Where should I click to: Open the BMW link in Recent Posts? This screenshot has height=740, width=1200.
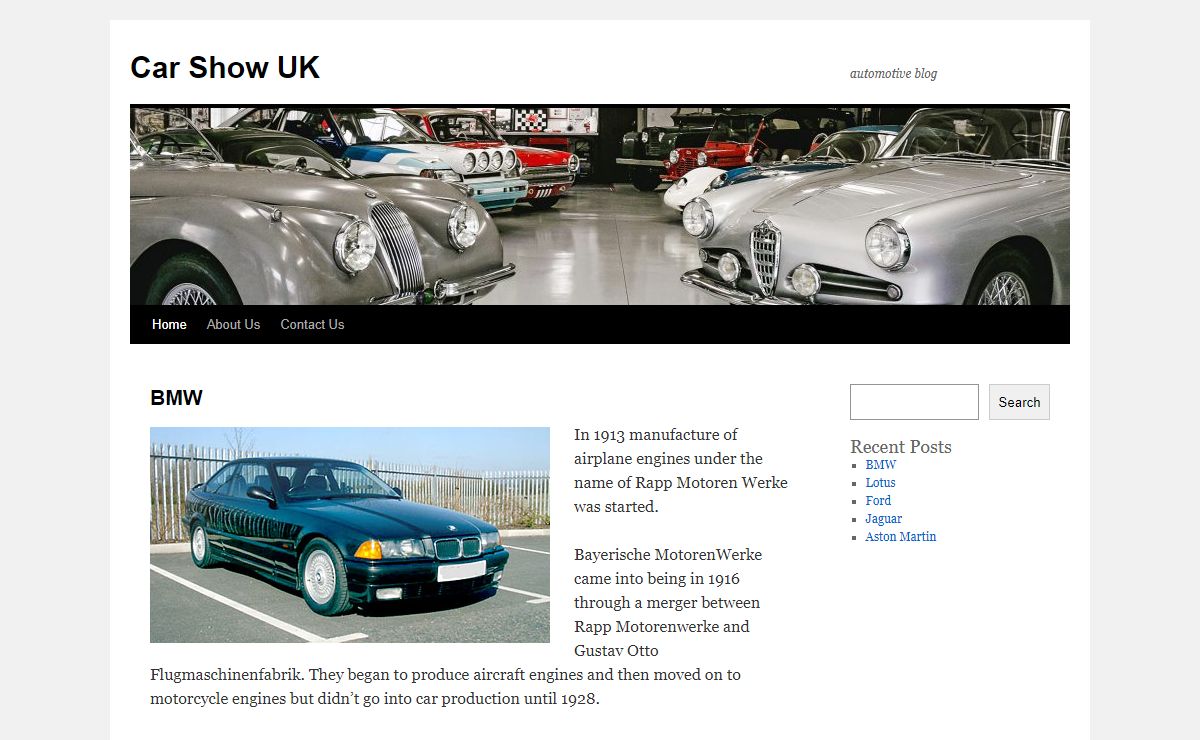click(881, 465)
